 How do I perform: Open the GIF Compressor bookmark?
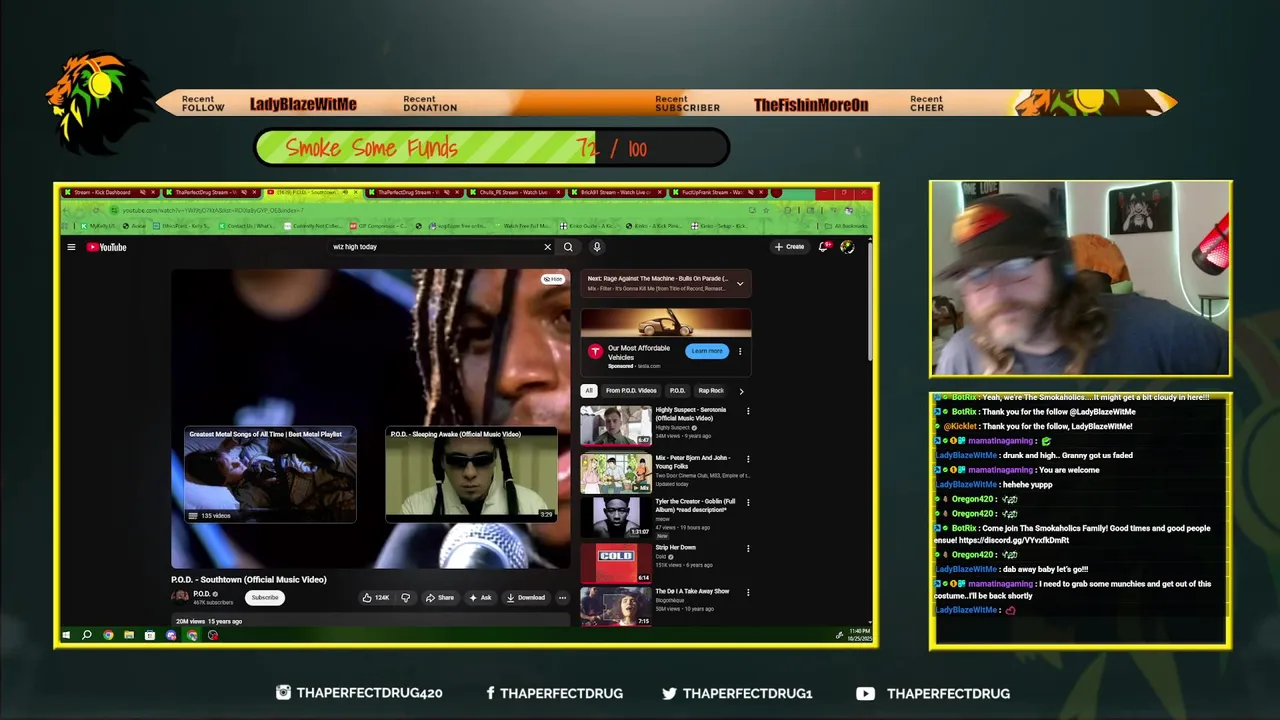pos(381,226)
